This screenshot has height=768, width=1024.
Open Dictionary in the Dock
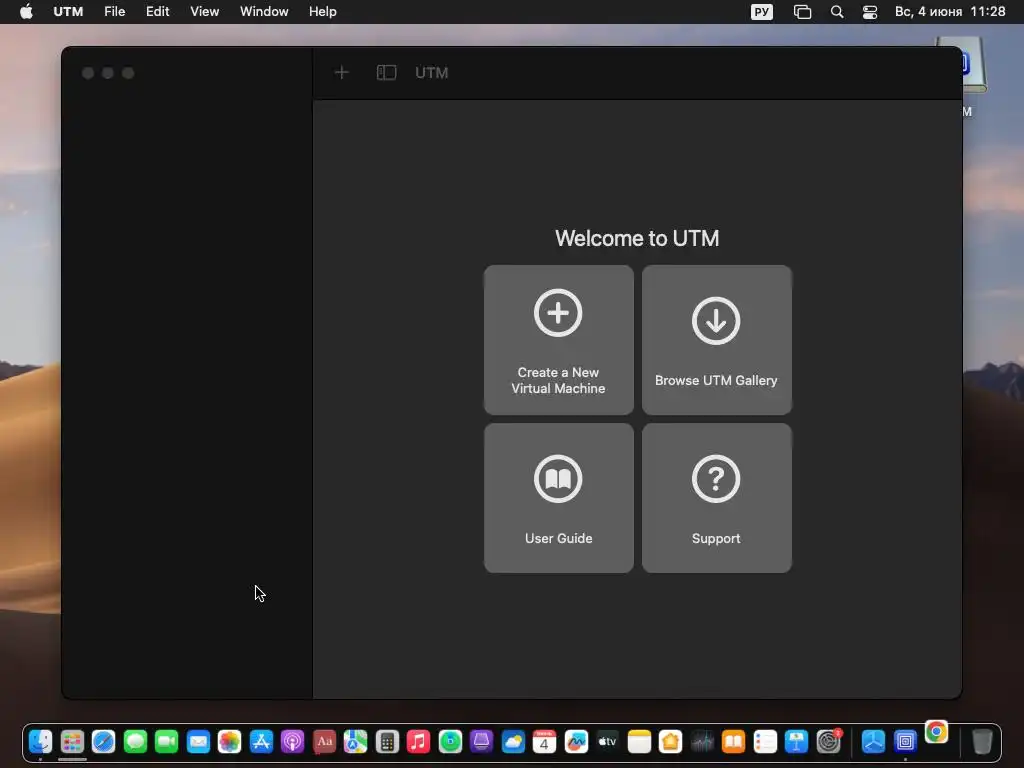324,742
